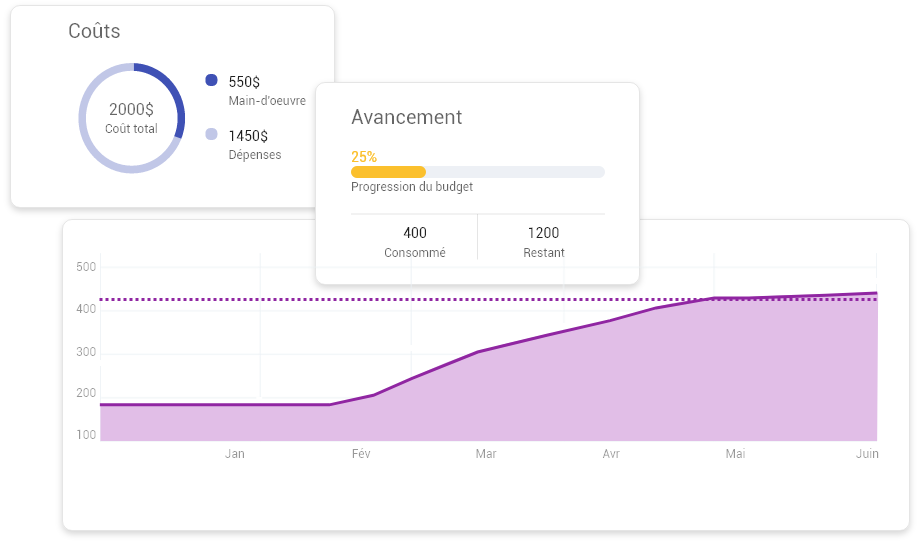Click the Coûts card title
Screen dimensions: 919x550
click(x=94, y=30)
